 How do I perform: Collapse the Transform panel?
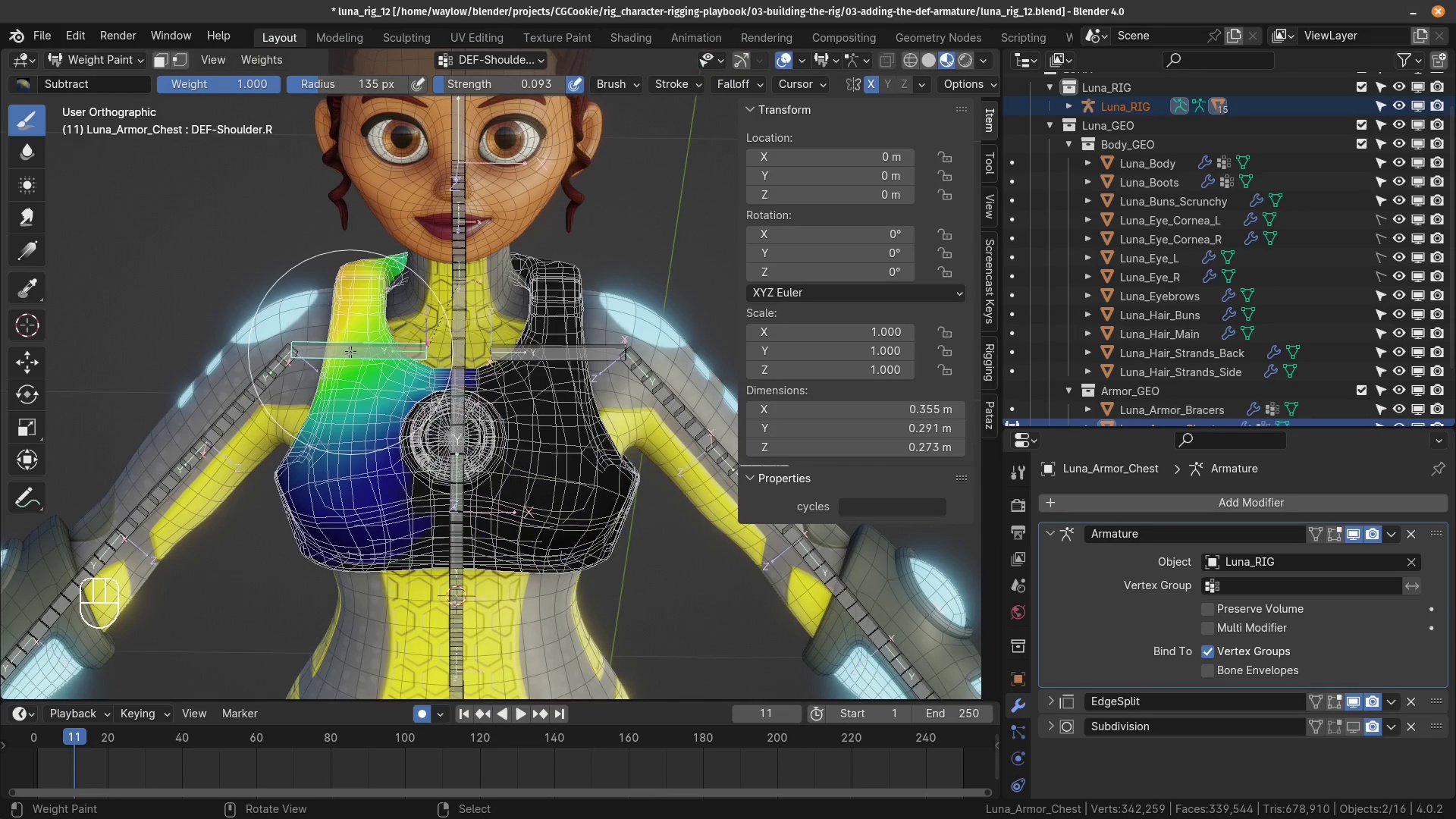pos(750,110)
